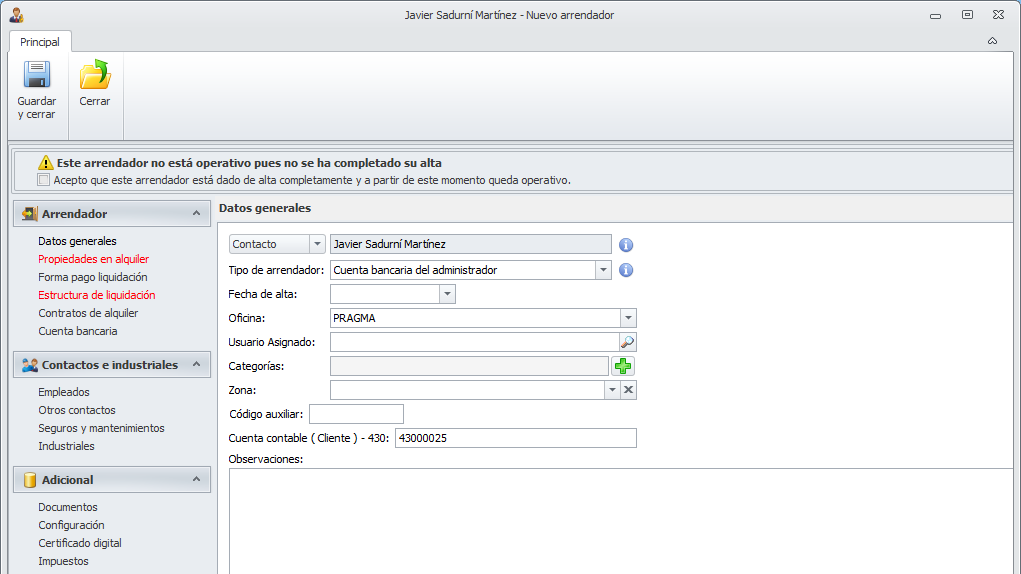1021x574 pixels.
Task: Collapse the Arrendador sidebar section
Action: (194, 214)
